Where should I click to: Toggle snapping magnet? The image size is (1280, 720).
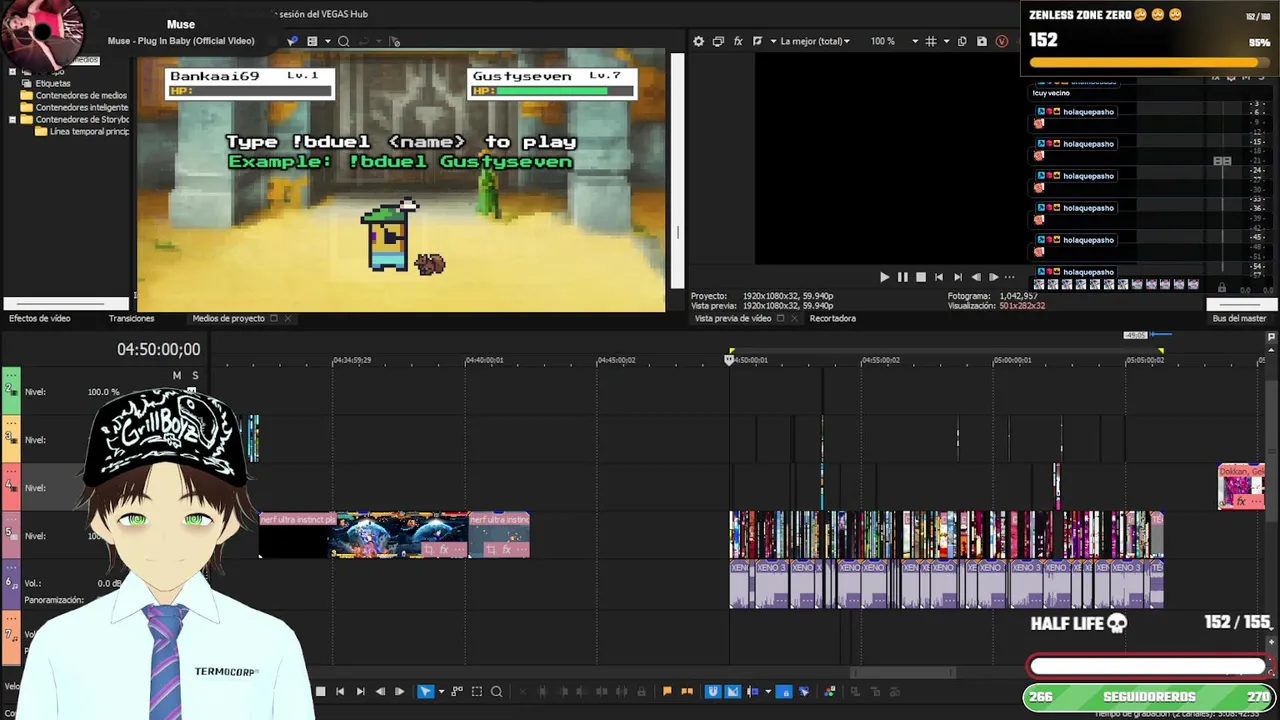(713, 691)
